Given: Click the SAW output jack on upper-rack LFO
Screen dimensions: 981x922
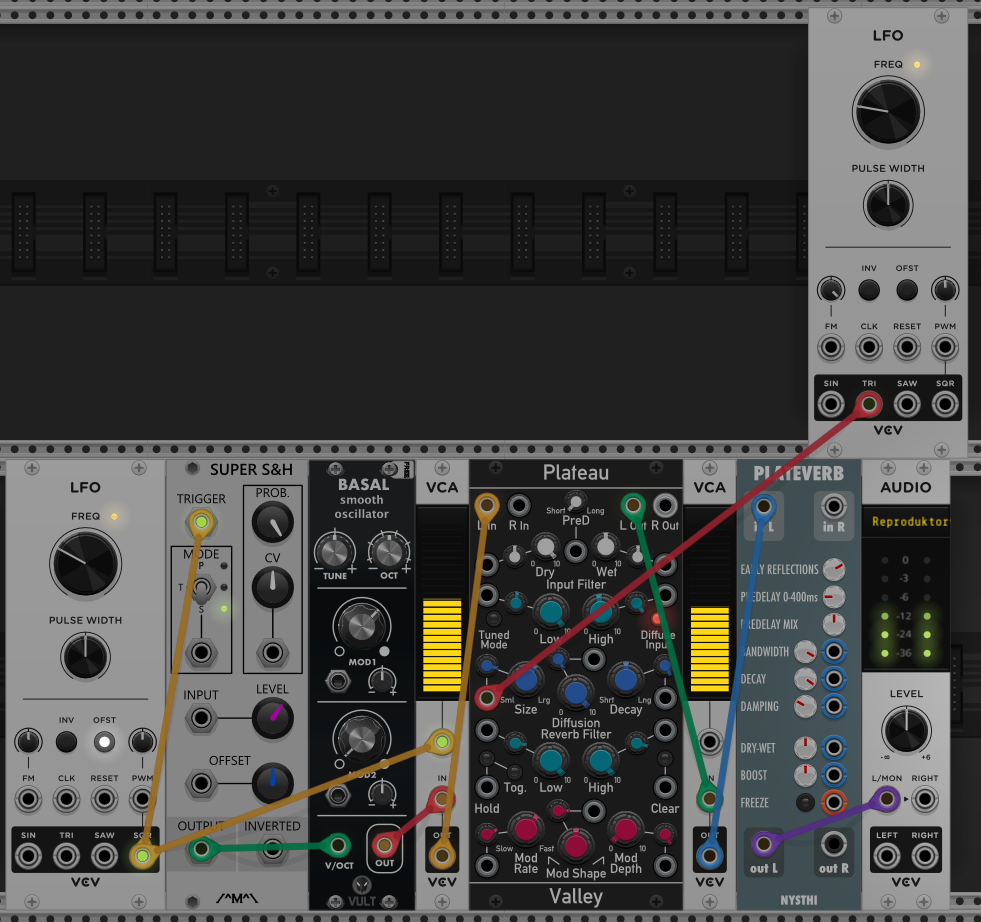Looking at the screenshot, I should 907,404.
